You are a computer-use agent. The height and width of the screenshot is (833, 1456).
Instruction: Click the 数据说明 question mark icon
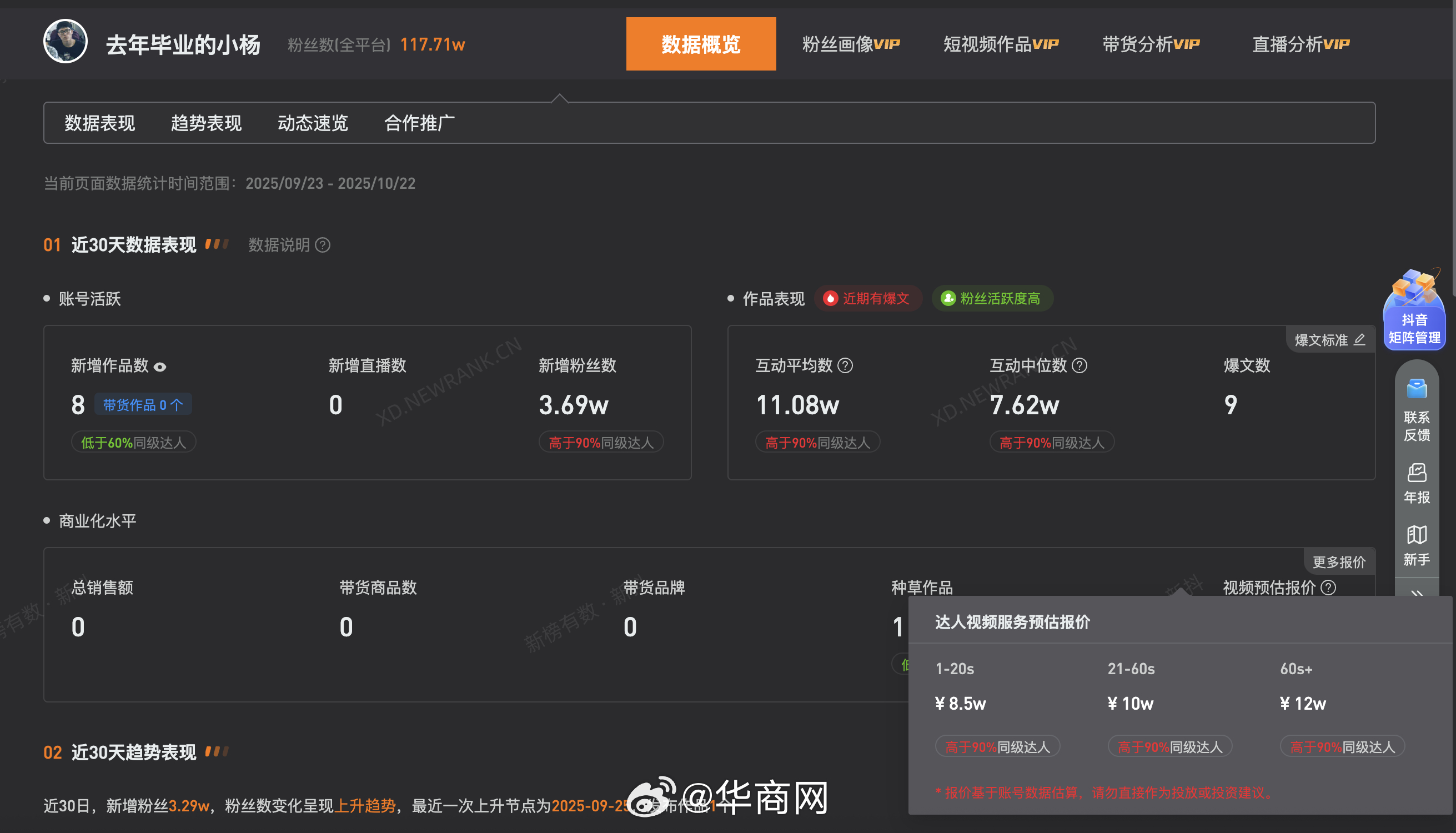pyautogui.click(x=323, y=245)
